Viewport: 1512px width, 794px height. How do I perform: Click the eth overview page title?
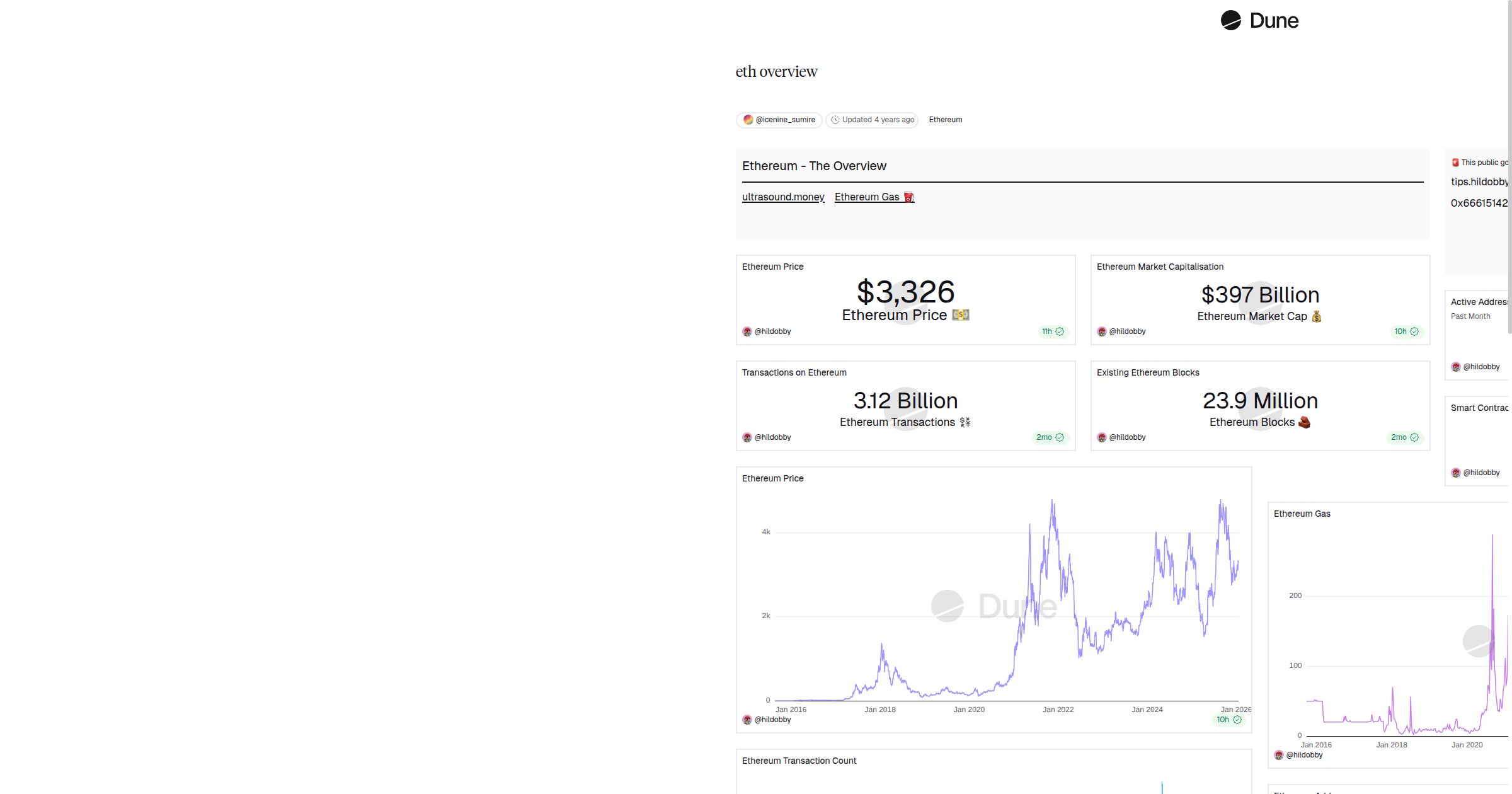click(776, 71)
